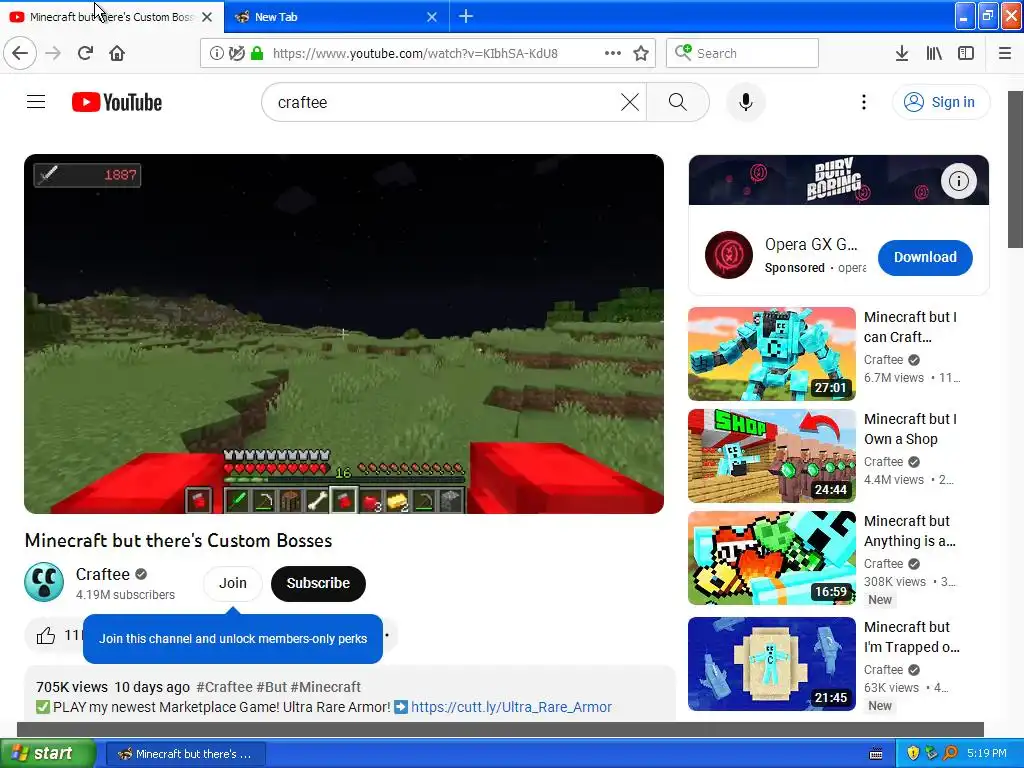Click the security shield tray icon

click(x=913, y=753)
